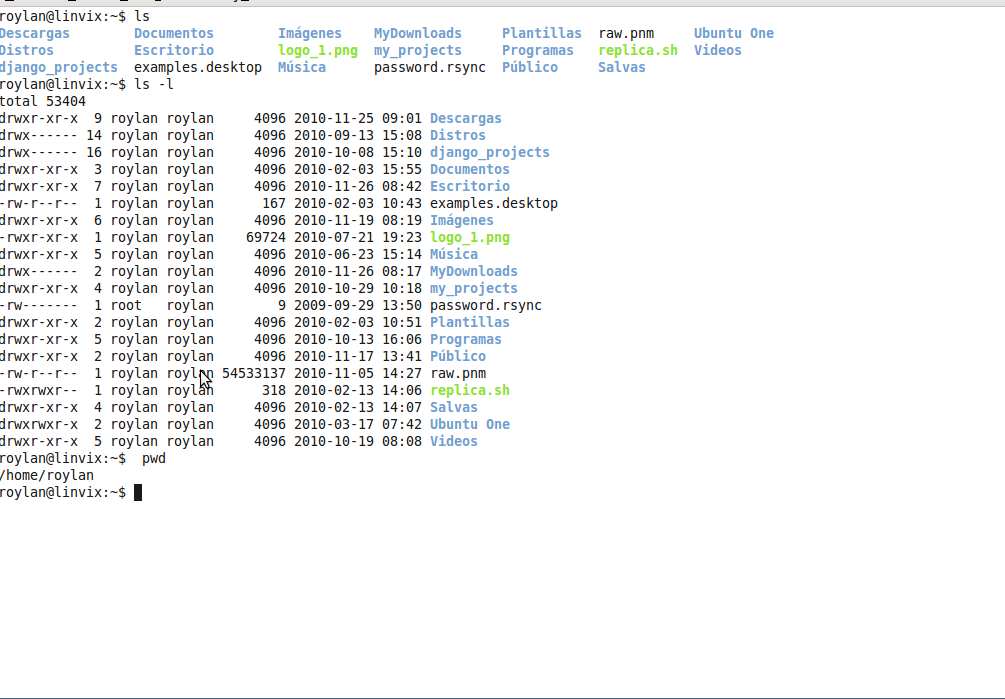Click the 69724 file size value
This screenshot has height=699, width=1005.
coord(265,237)
